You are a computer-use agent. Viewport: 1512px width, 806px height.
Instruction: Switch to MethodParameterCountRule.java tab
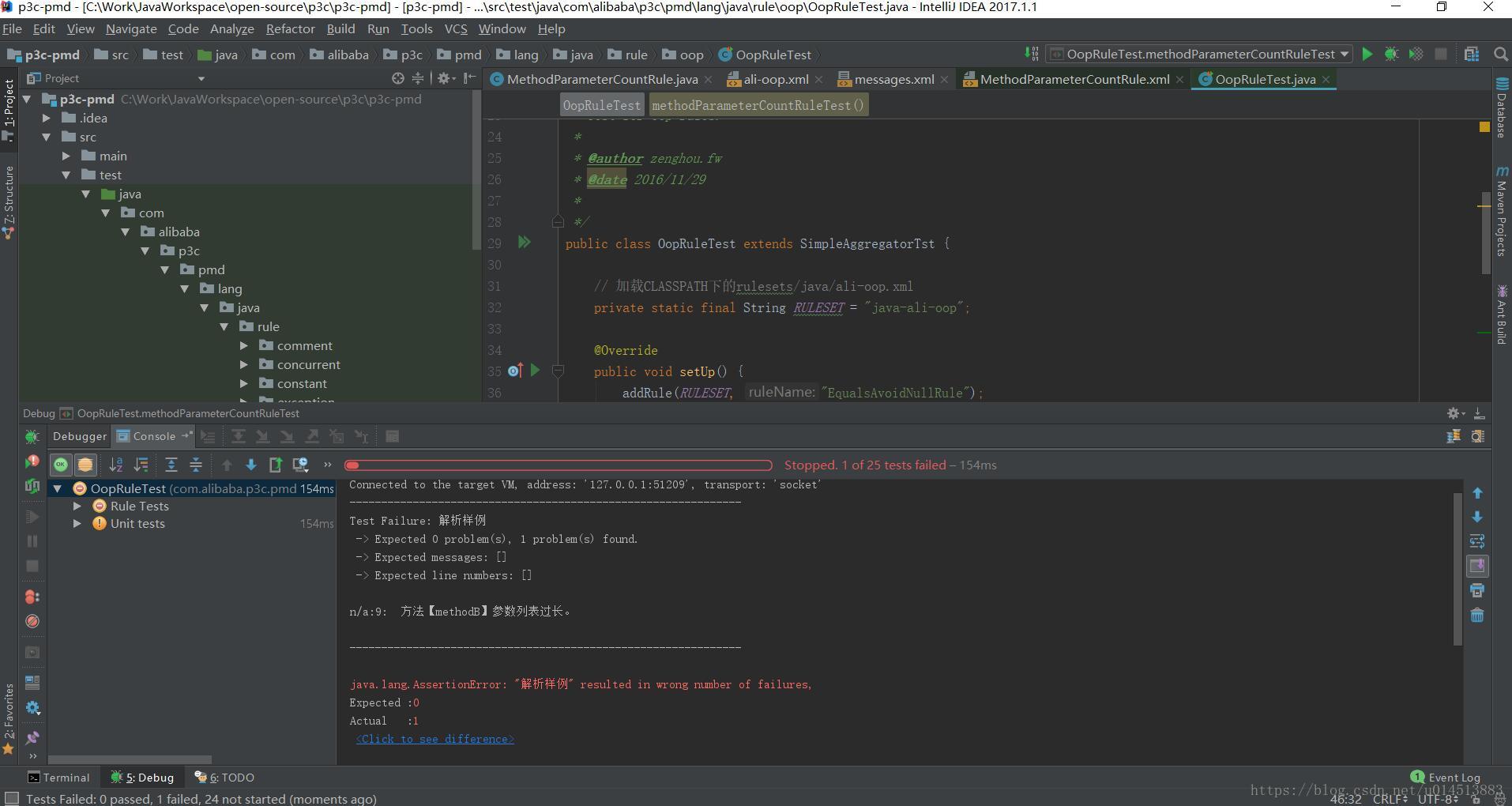[602, 79]
